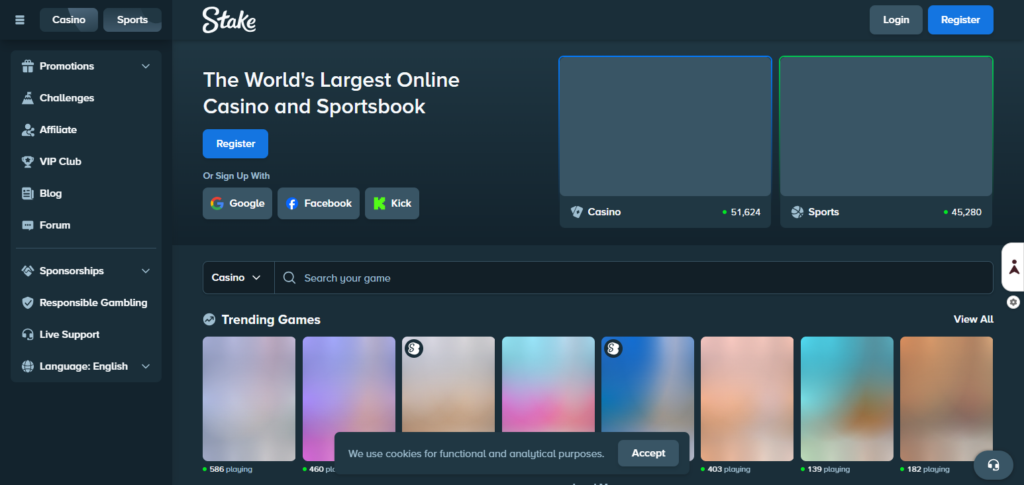
Task: Click the Casino cards icon under banner
Action: coord(577,212)
